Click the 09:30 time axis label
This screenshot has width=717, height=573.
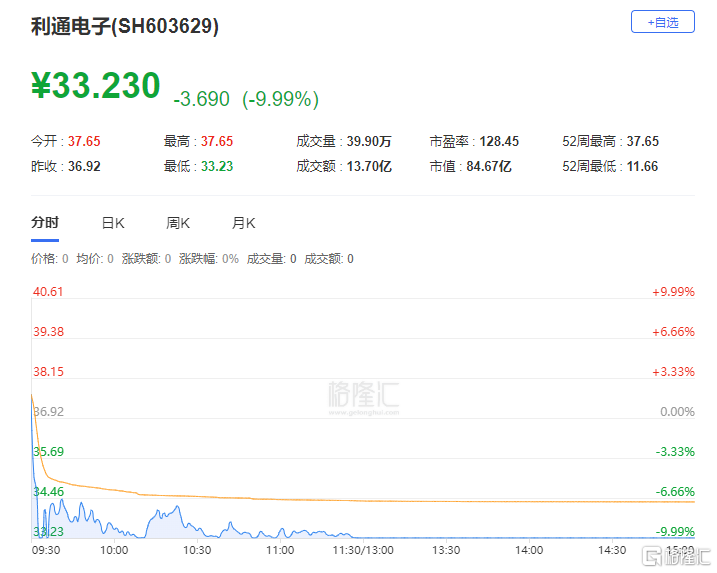(46, 550)
